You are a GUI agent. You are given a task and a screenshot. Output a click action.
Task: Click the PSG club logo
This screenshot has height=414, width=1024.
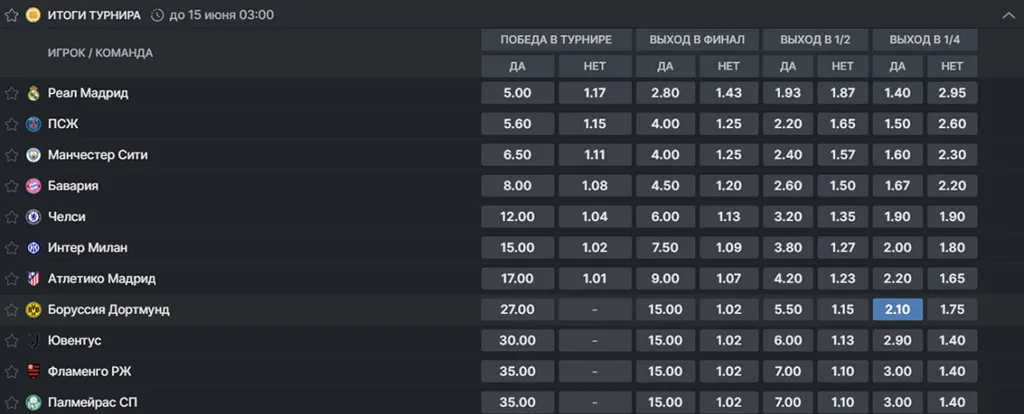[x=33, y=124]
